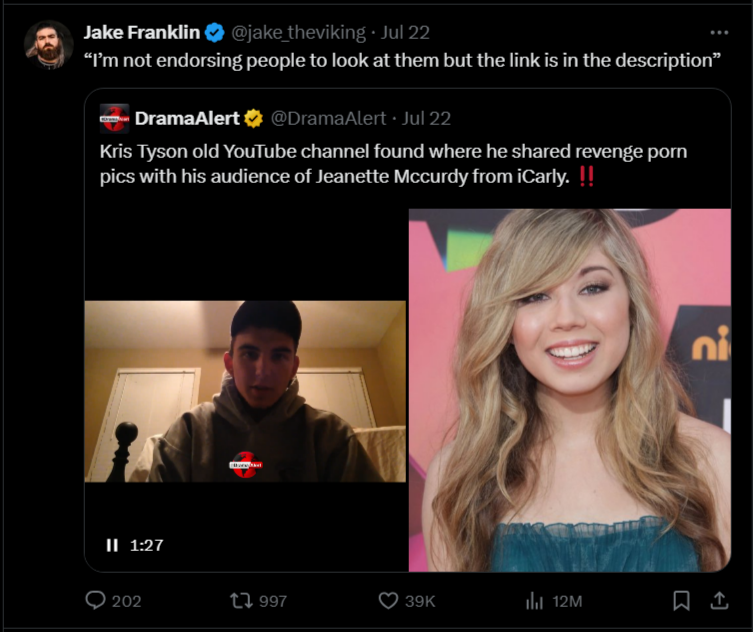Open the three-dot more options menu

click(719, 33)
